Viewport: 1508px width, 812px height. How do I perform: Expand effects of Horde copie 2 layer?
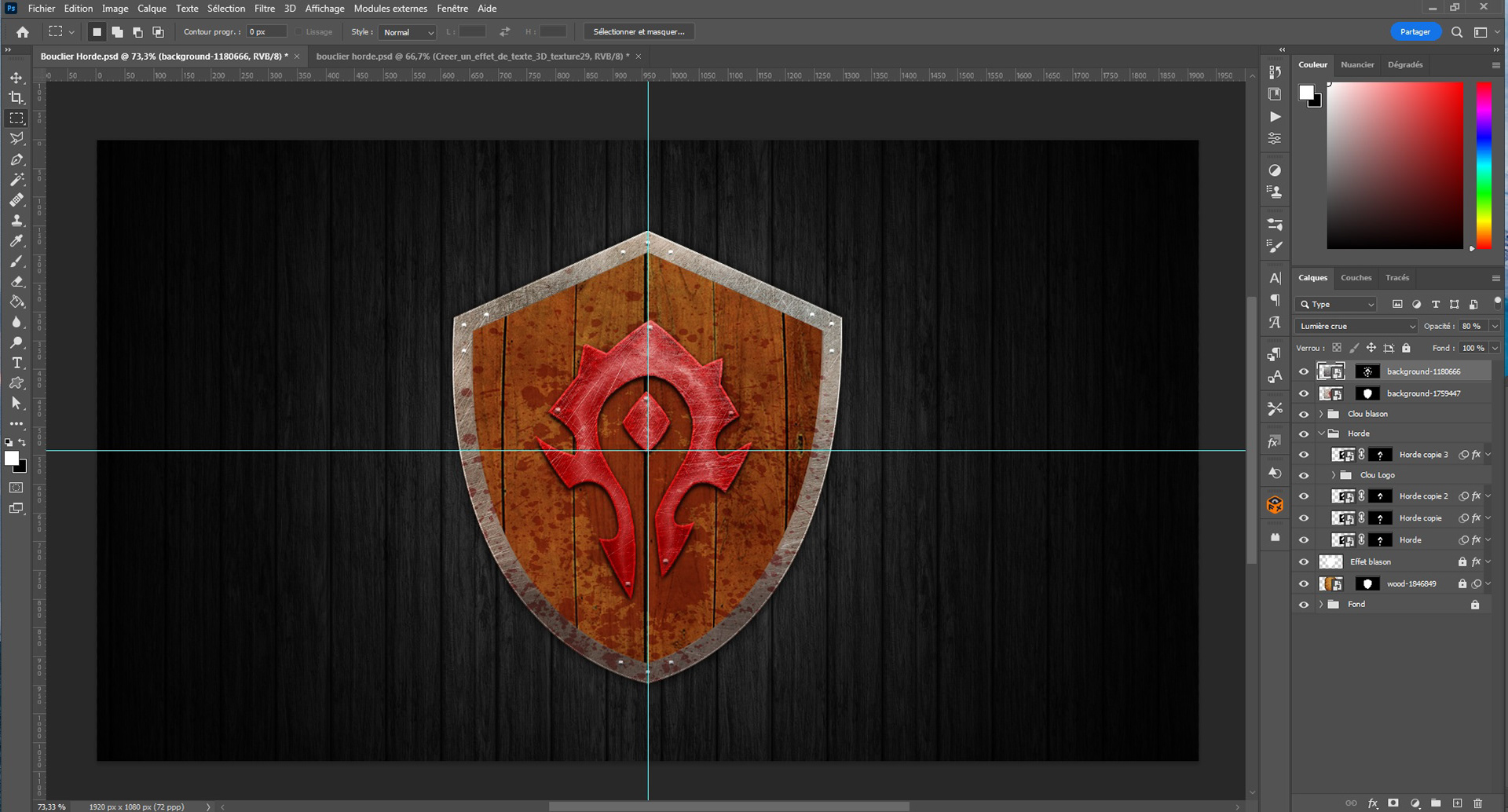click(x=1488, y=496)
